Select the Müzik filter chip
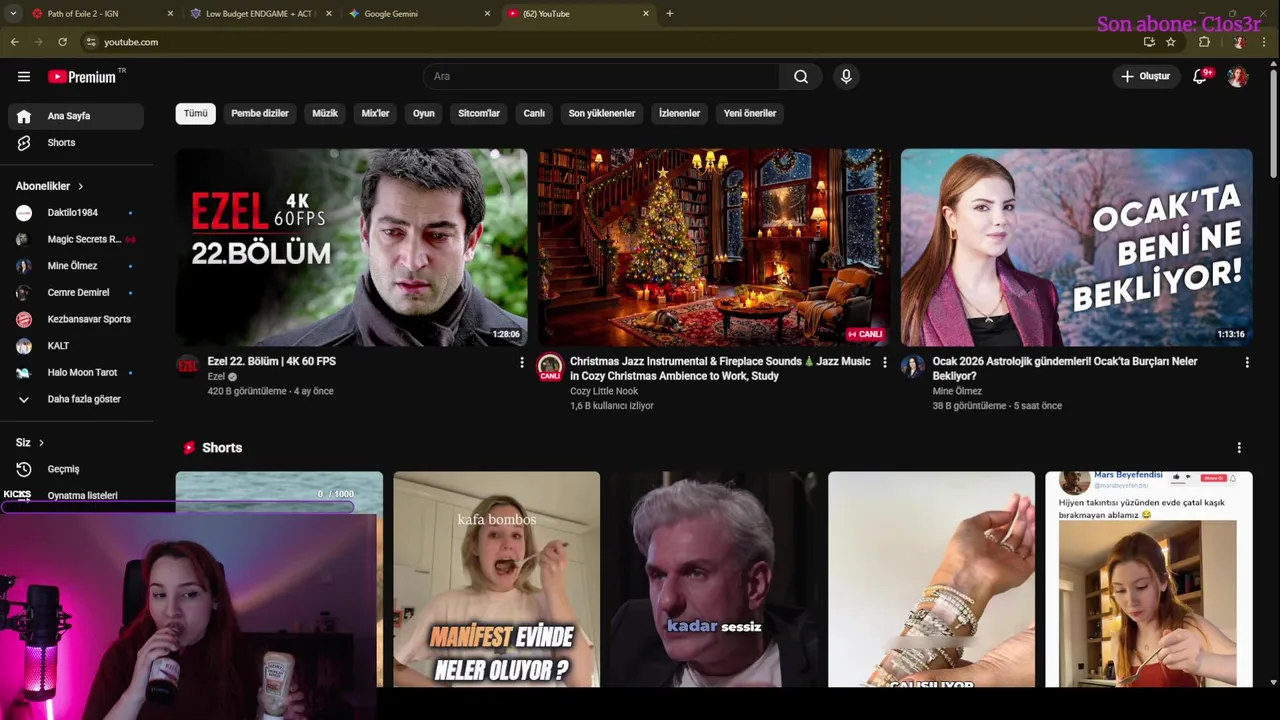The image size is (1280, 720). point(325,113)
